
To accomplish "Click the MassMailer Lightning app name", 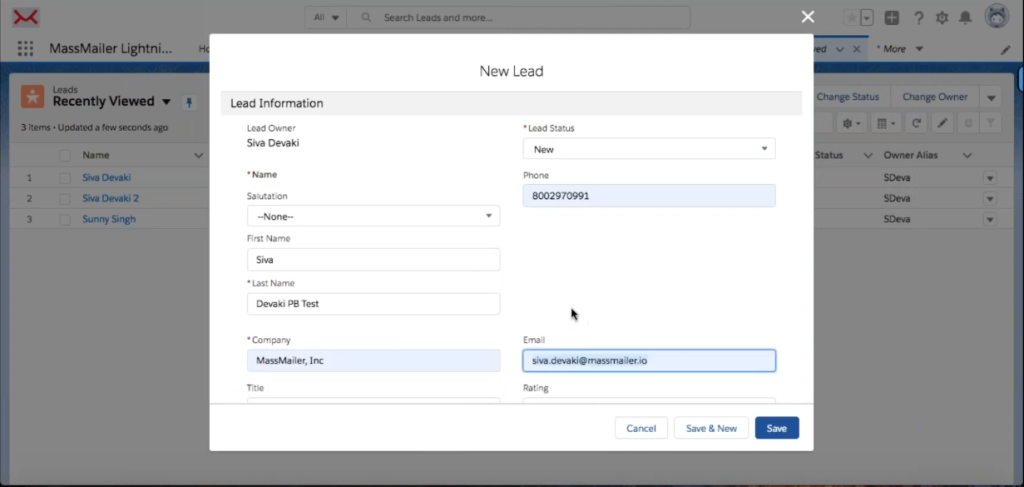I will click(111, 49).
